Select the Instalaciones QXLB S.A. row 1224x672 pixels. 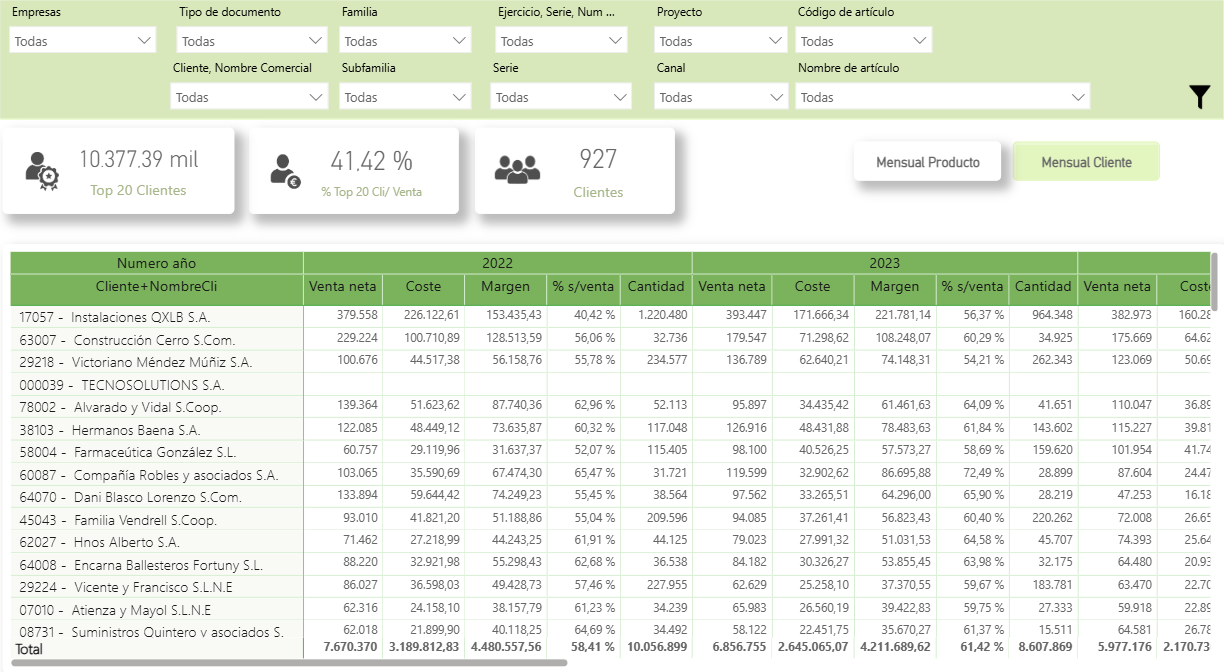click(140, 316)
